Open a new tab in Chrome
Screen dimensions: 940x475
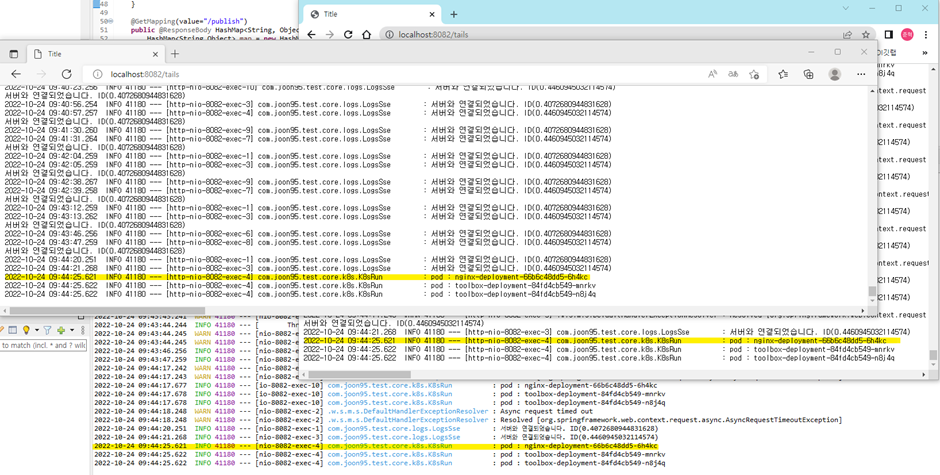tap(453, 14)
